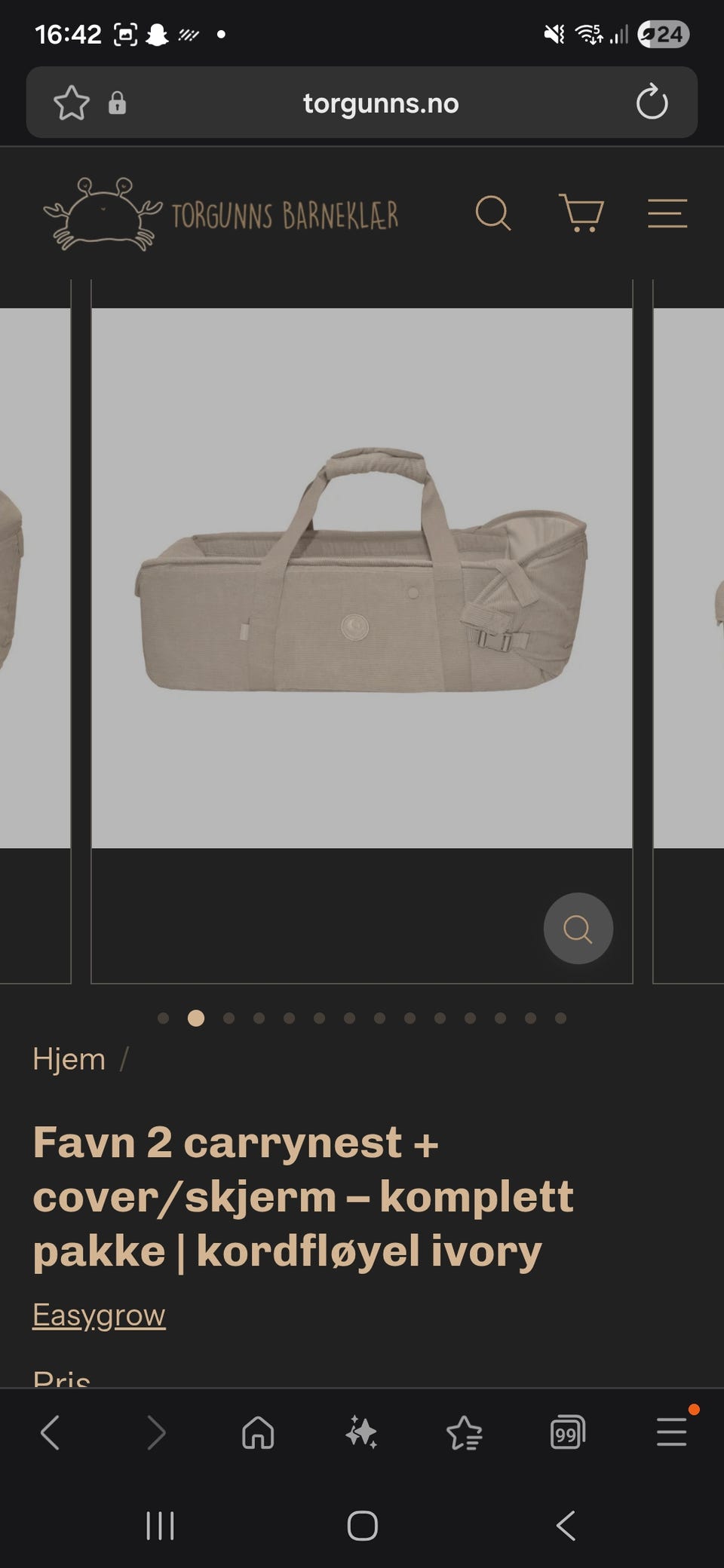The height and width of the screenshot is (1568, 724).
Task: Zoom the product image with round magnifier button
Action: pyautogui.click(x=578, y=928)
